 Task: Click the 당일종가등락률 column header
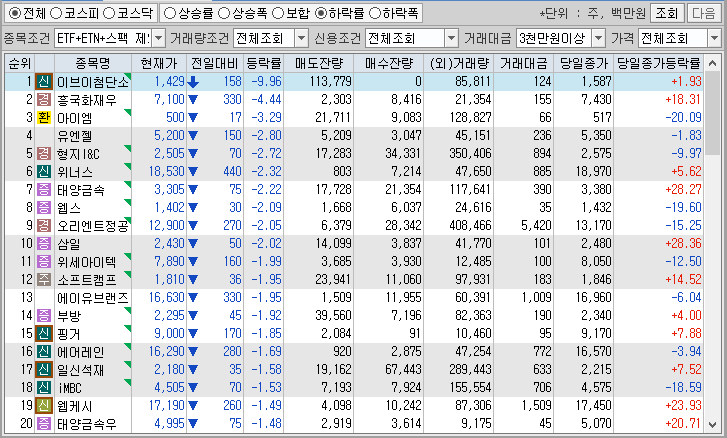(658, 63)
